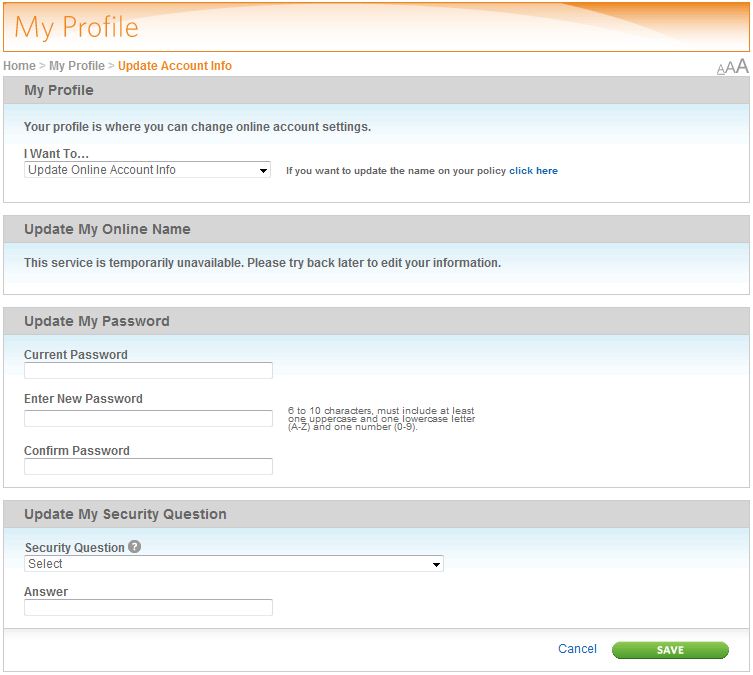Cancel the profile changes
Viewport: 753px width, 675px height.
[577, 649]
